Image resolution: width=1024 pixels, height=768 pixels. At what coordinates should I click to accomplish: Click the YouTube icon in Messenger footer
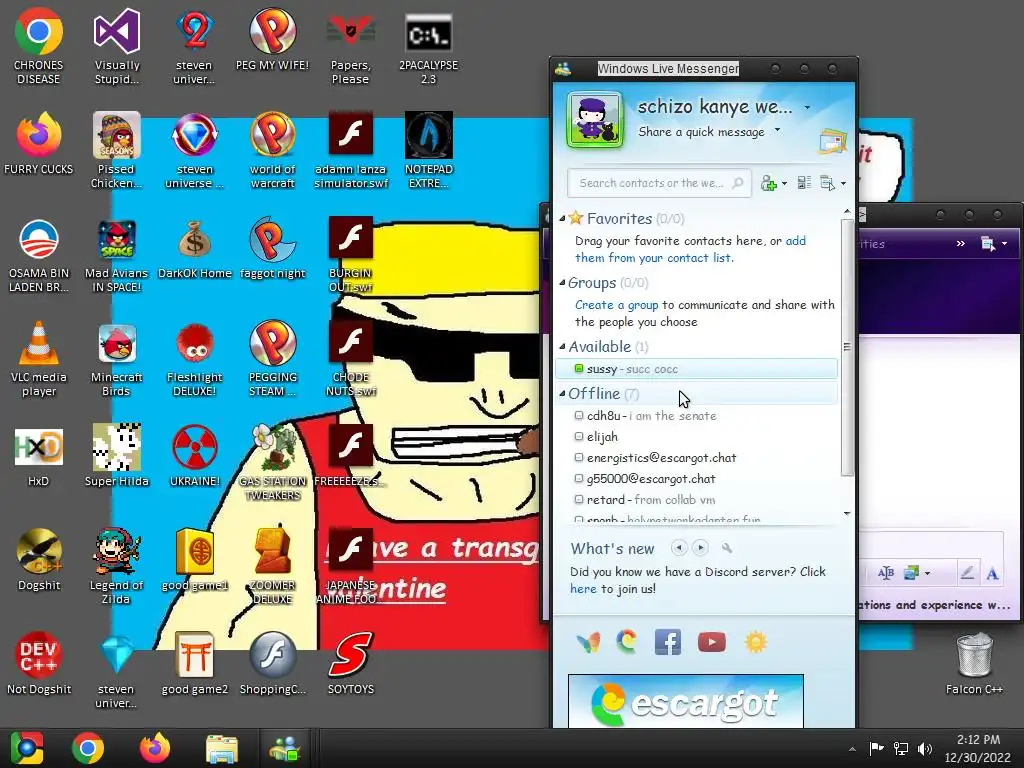(x=711, y=642)
